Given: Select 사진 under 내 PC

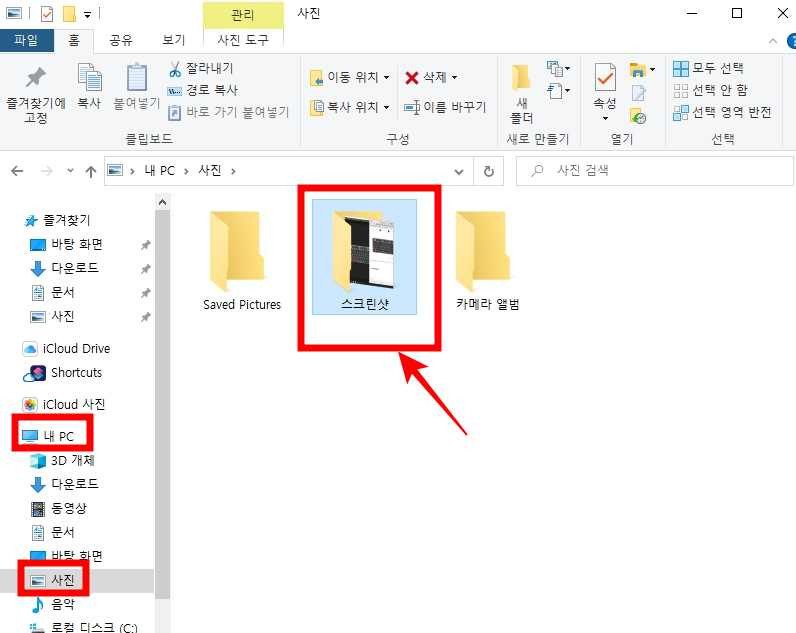Looking at the screenshot, I should pyautogui.click(x=62, y=580).
